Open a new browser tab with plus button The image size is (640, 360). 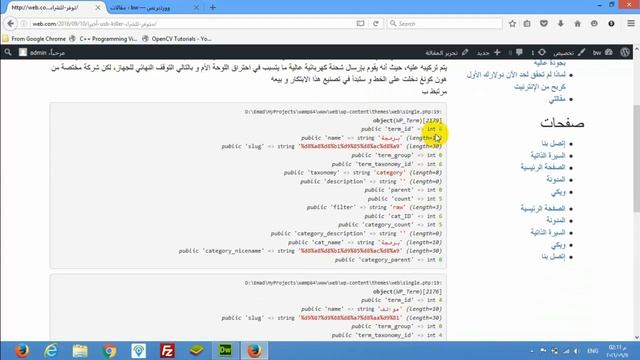(213, 7)
